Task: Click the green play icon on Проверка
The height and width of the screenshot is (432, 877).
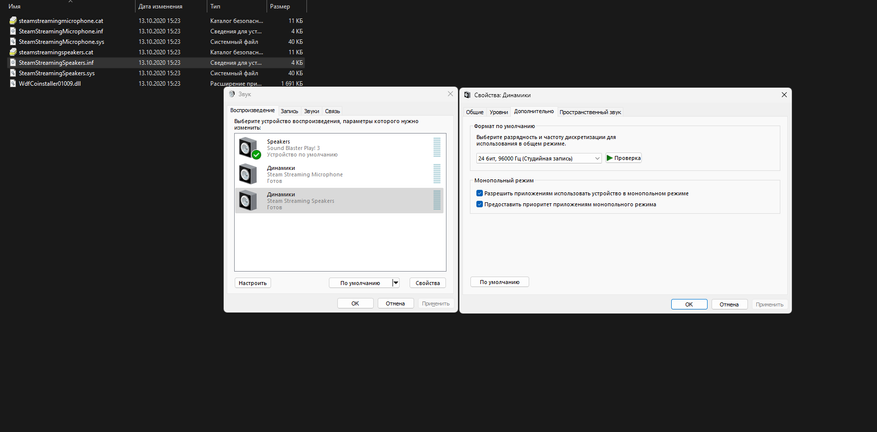Action: click(x=610, y=158)
